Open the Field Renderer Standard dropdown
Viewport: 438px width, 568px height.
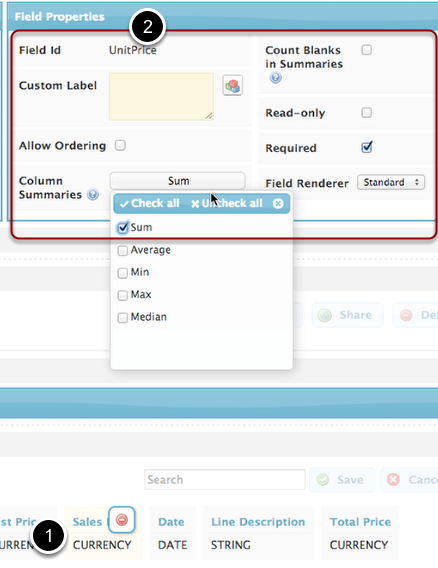(x=391, y=182)
